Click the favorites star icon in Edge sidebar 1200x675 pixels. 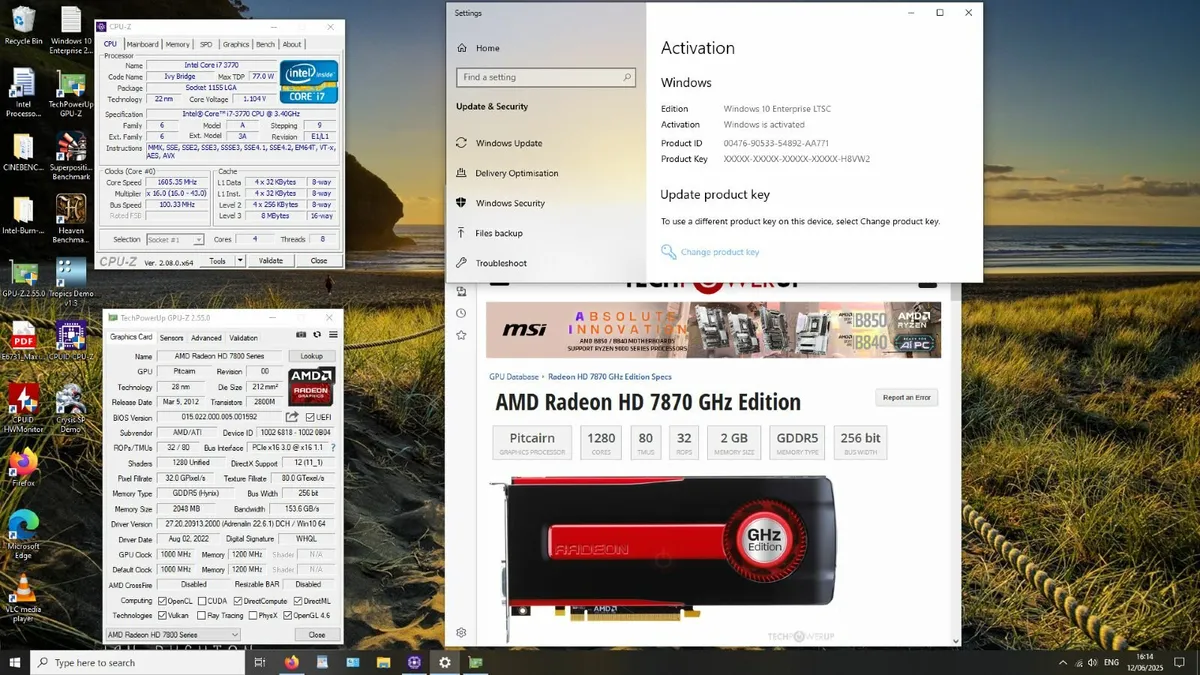click(461, 335)
